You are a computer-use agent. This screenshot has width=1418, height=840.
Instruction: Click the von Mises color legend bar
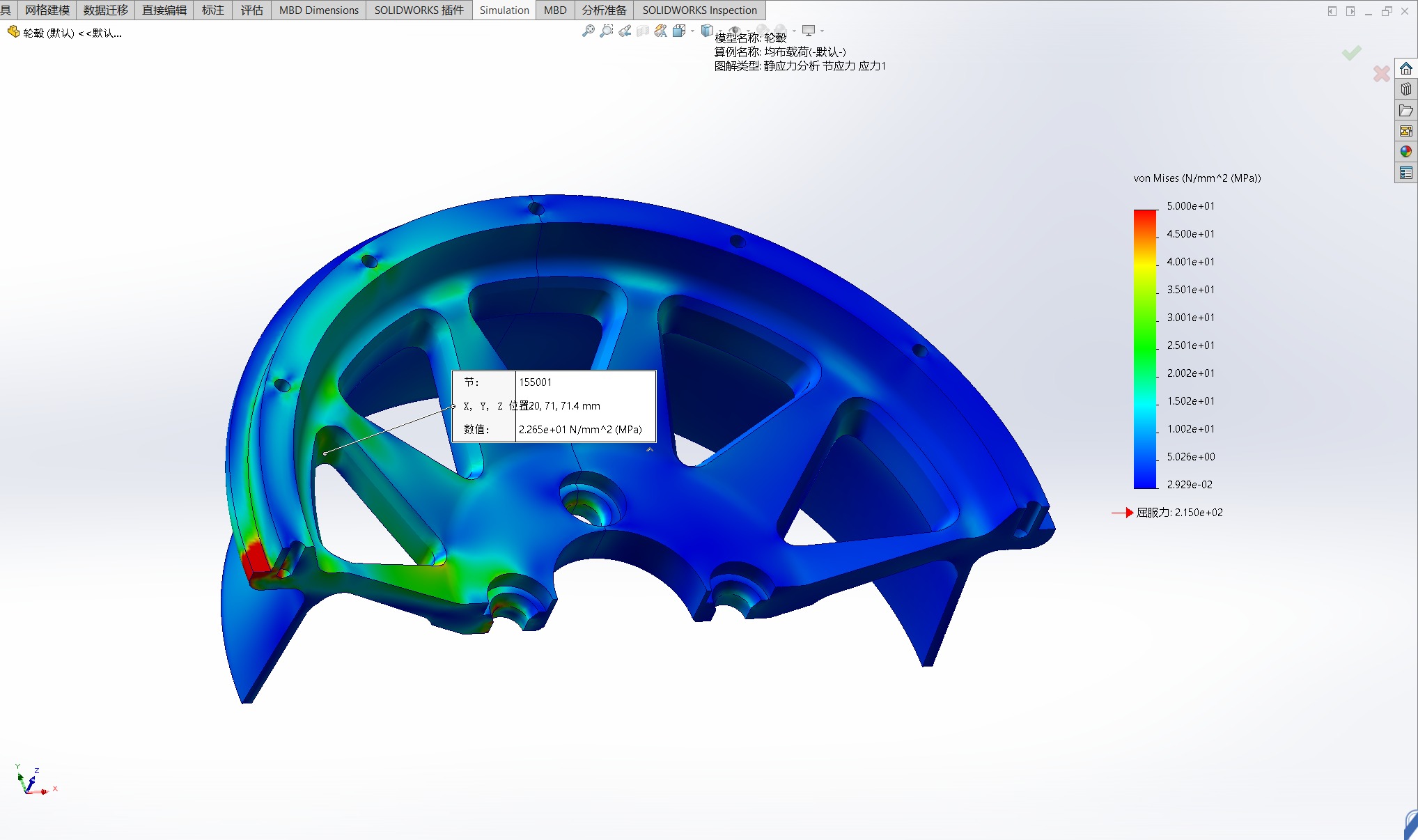(1144, 348)
